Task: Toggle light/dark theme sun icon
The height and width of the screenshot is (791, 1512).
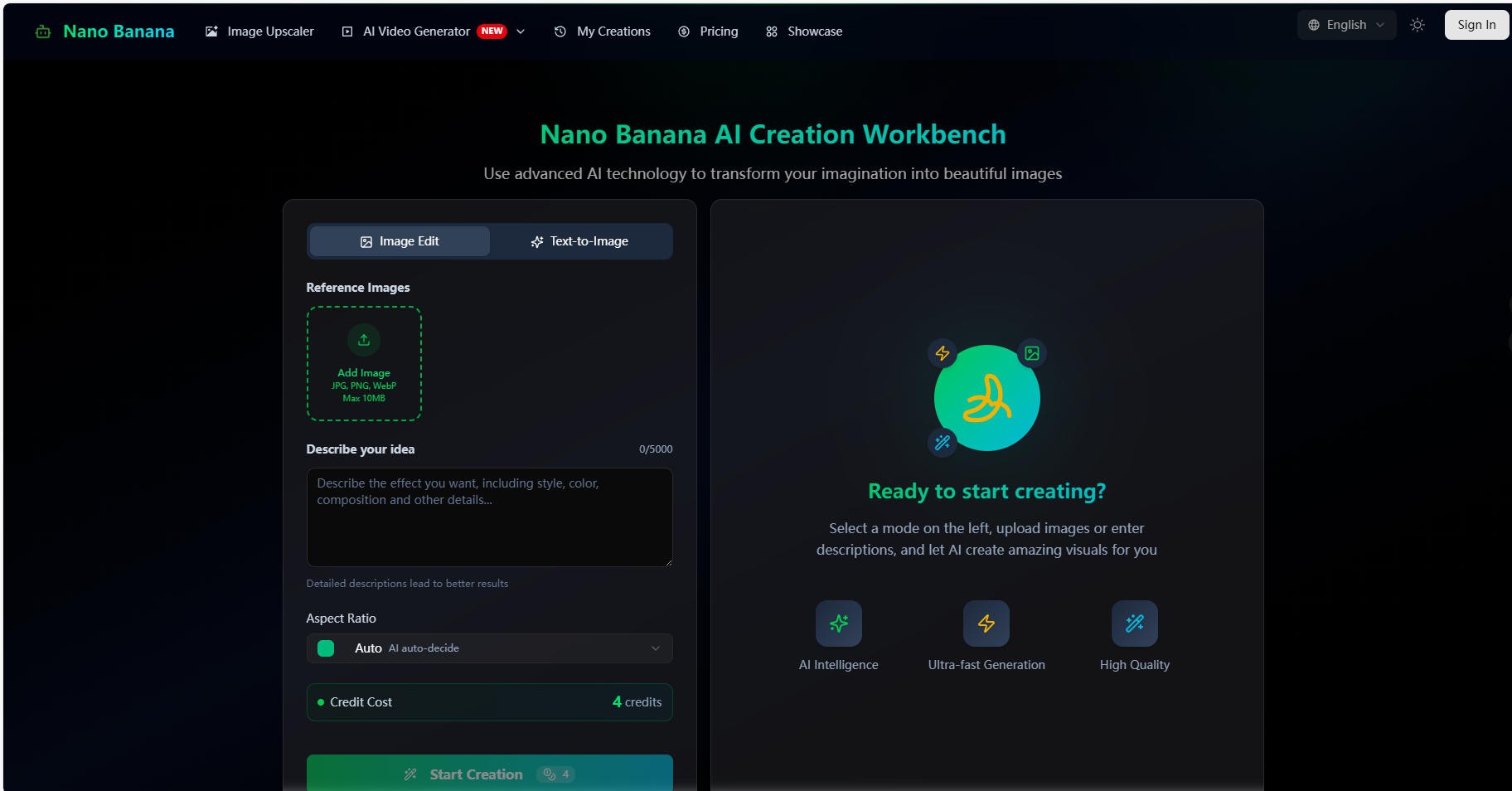Action: click(x=1417, y=25)
